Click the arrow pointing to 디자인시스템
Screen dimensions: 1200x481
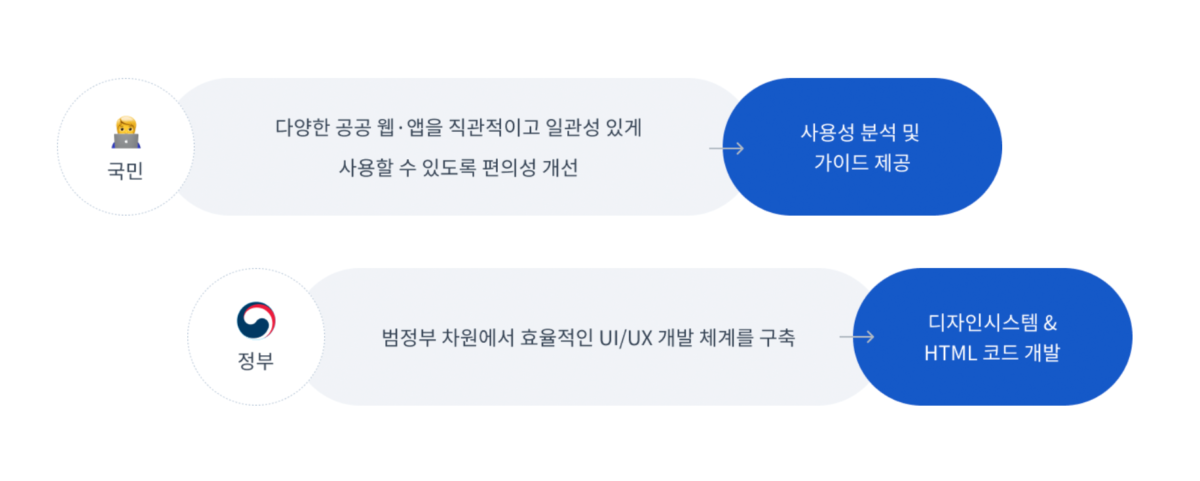click(857, 337)
